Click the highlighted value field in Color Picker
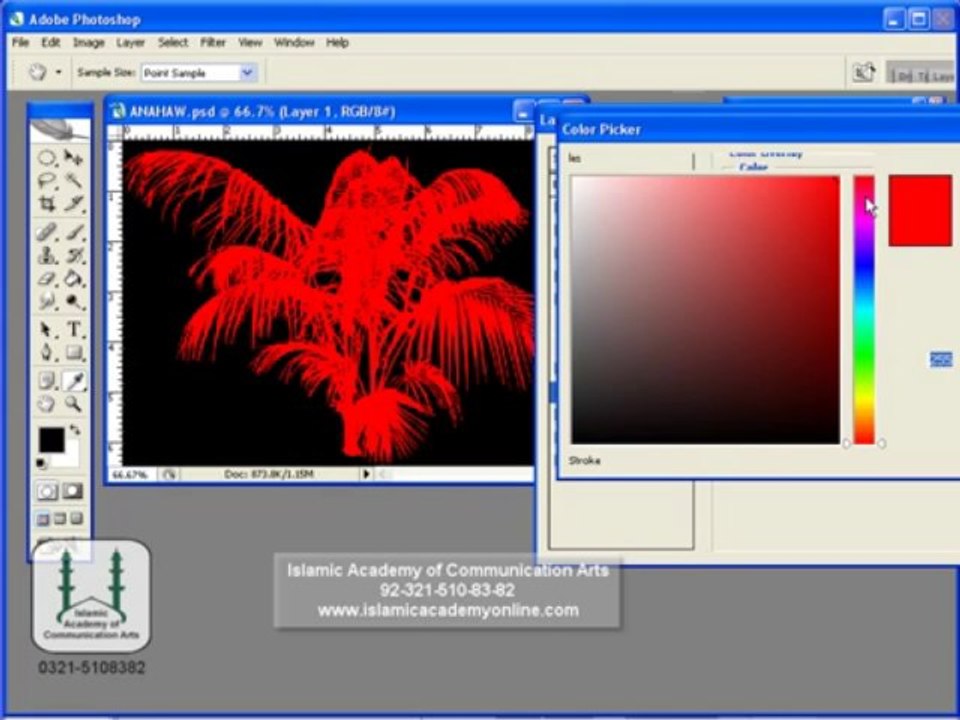 point(941,359)
